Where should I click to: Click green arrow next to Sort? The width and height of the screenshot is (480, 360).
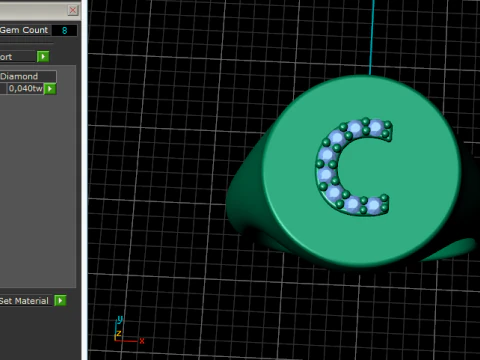(43, 57)
